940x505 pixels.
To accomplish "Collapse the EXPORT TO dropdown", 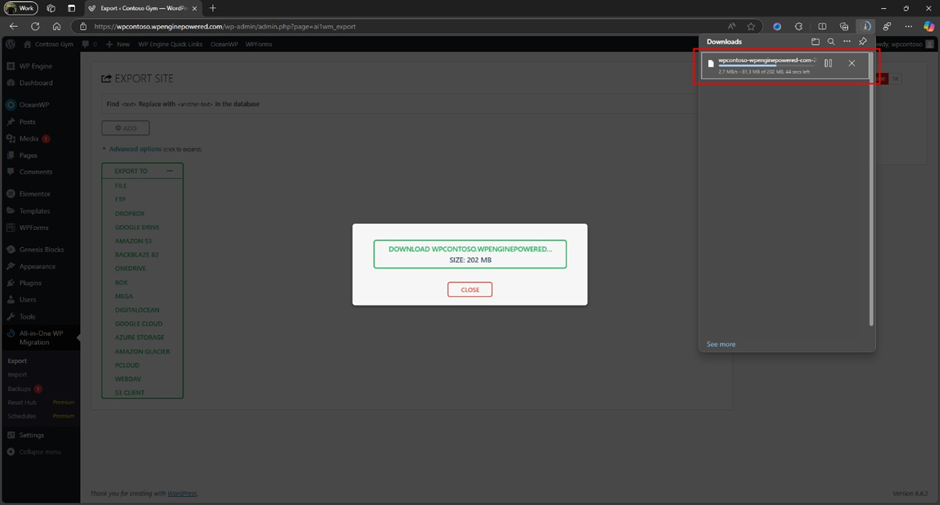I will click(170, 171).
